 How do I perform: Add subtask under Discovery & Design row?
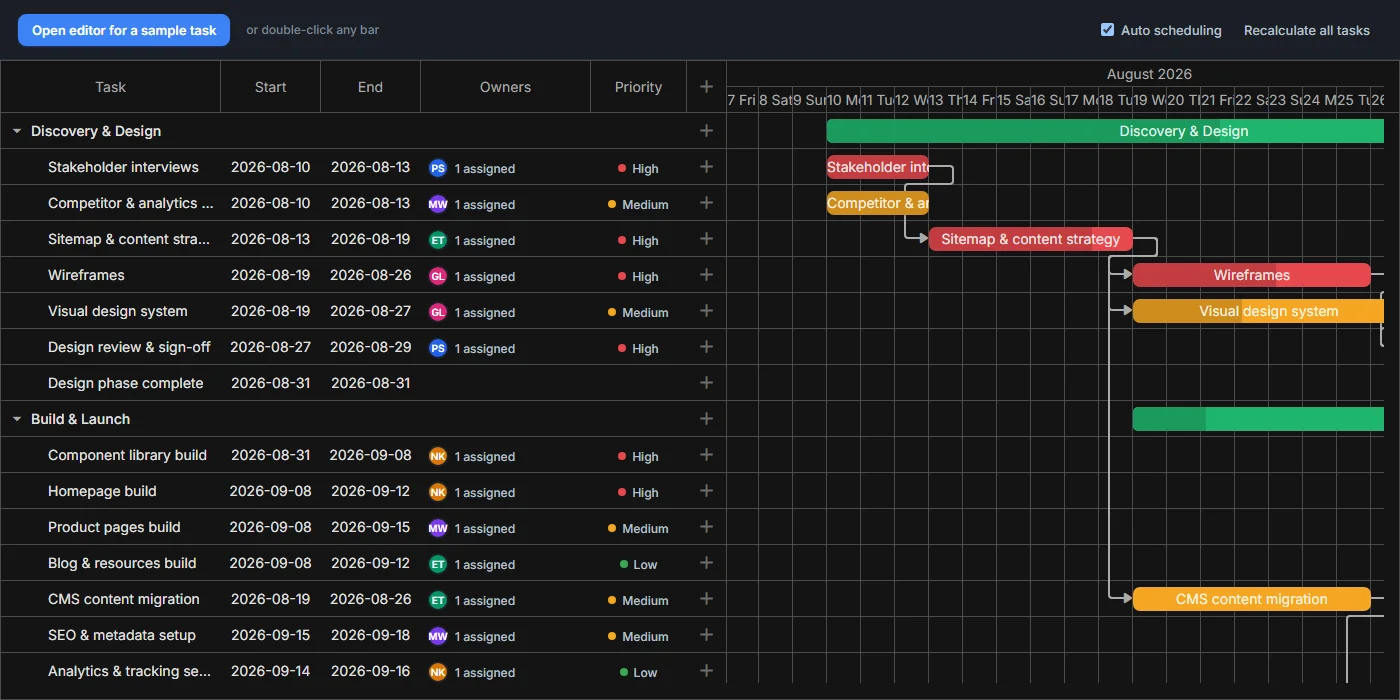[x=706, y=131]
